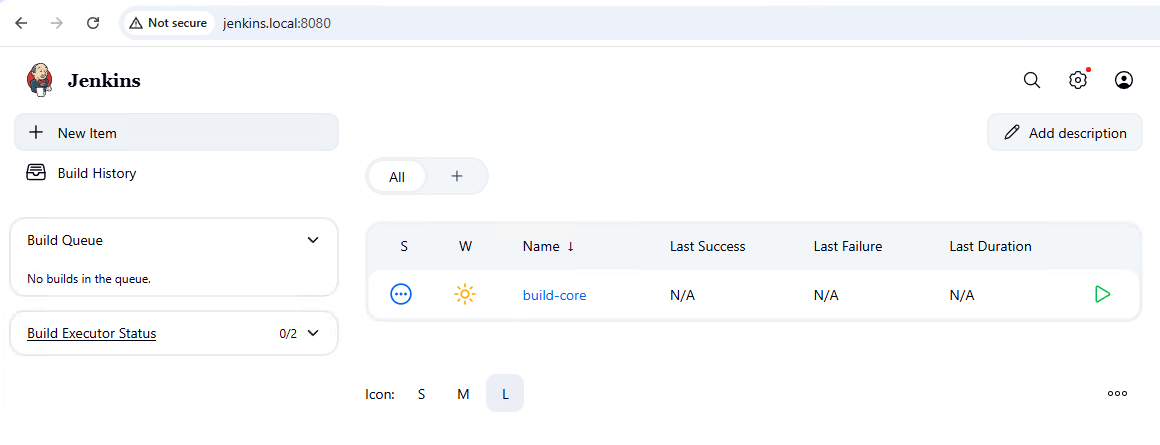
Task: Click the sunny weather health icon
Action: 465,294
